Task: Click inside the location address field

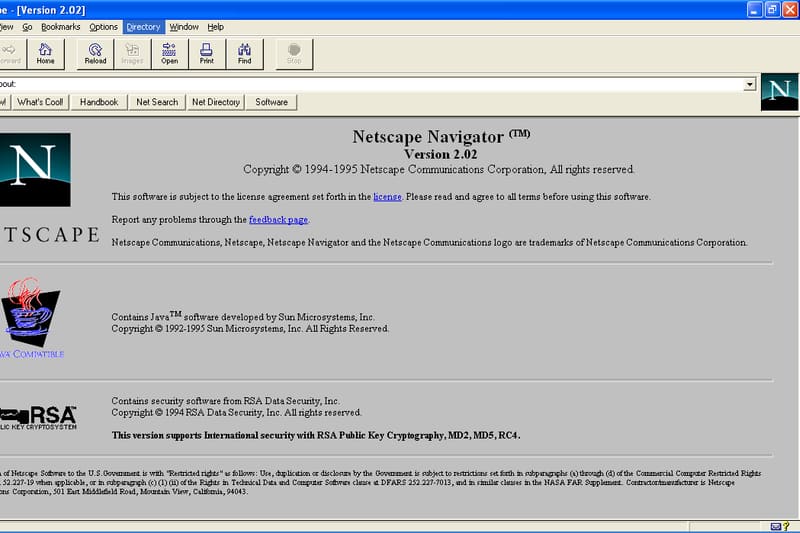Action: point(371,84)
